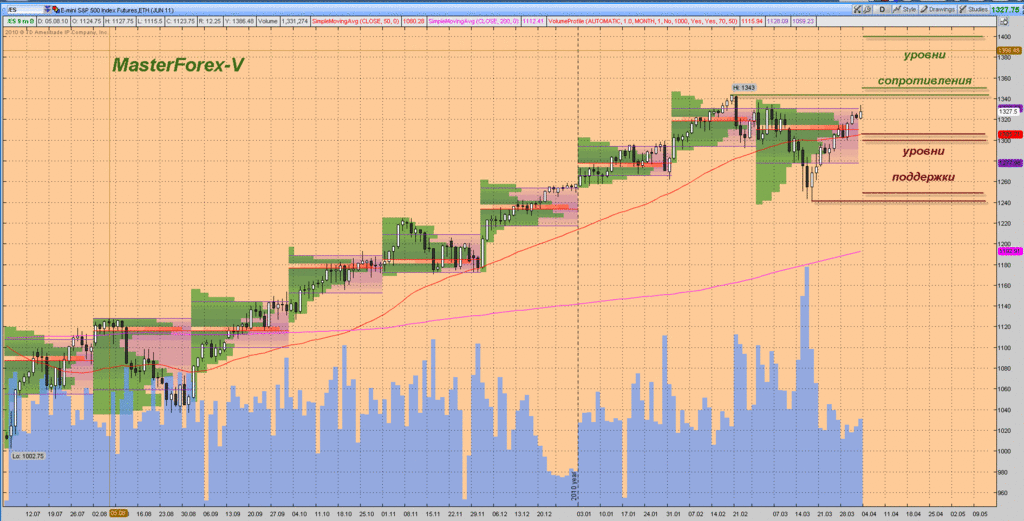
Task: Click the Hi: 1343 price bubble
Action: click(x=742, y=88)
